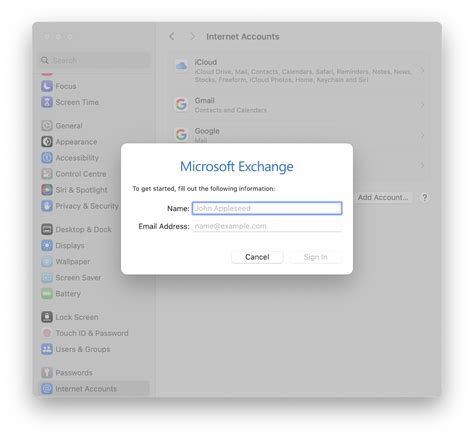The height and width of the screenshot is (439, 474).
Task: Click the Wallpaper label in sidebar
Action: coord(73,262)
